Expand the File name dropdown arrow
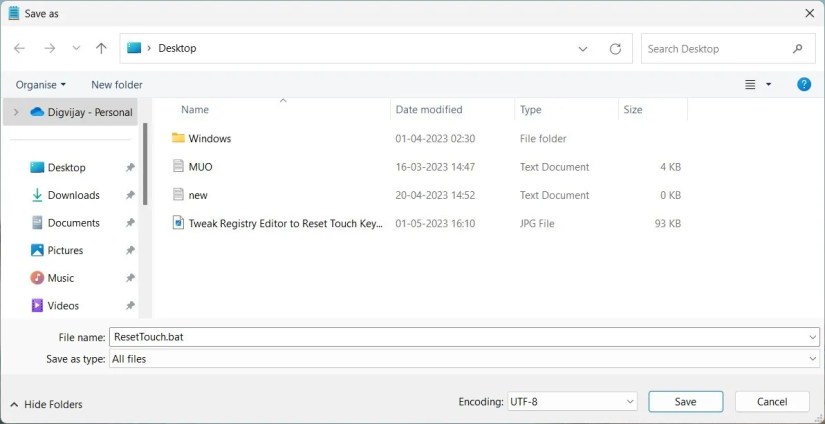The image size is (825, 424). tap(813, 337)
